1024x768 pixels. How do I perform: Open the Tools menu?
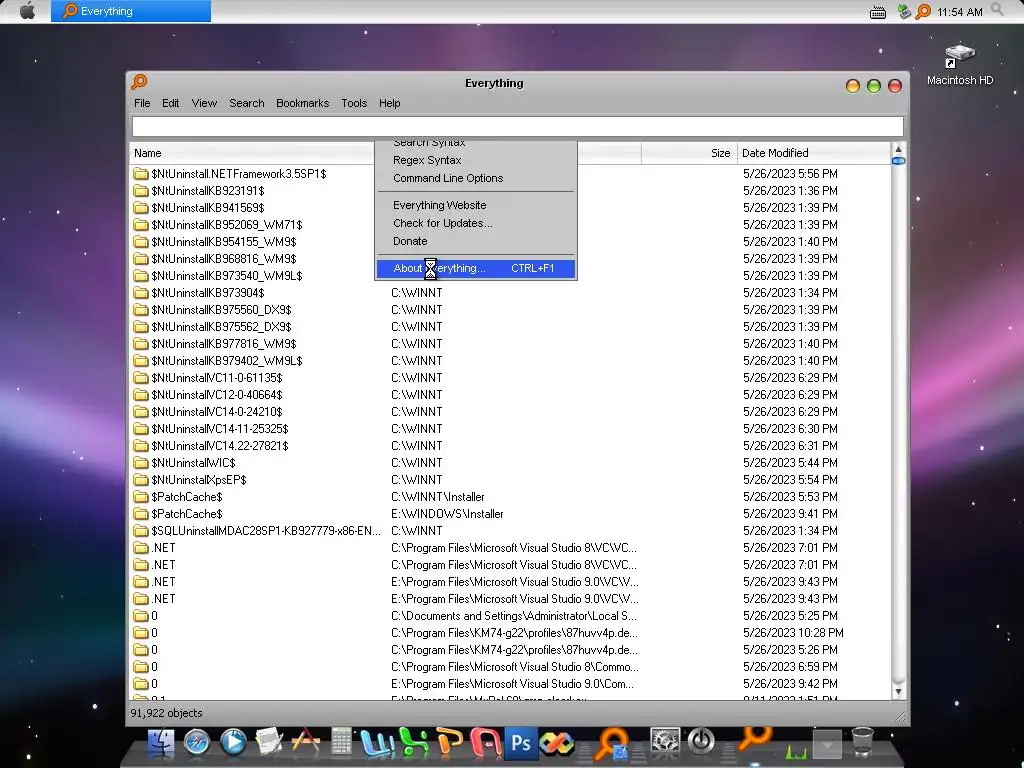(354, 103)
